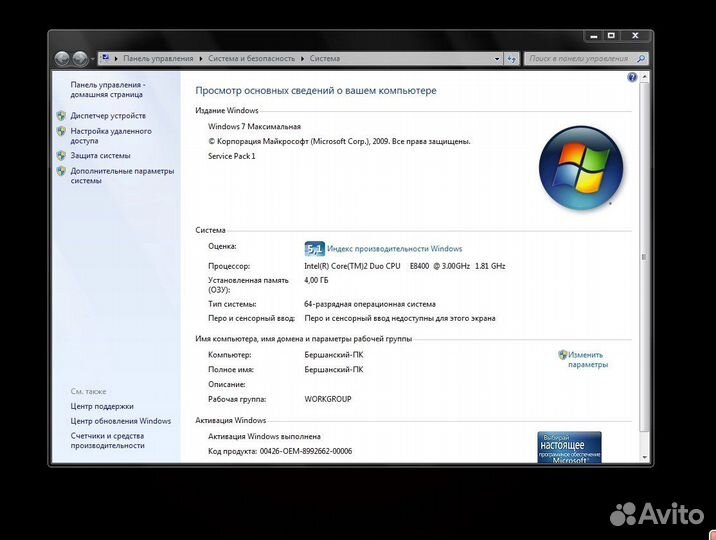The height and width of the screenshot is (540, 716).
Task: Click the Windows 7 logo image
Action: pos(581,168)
